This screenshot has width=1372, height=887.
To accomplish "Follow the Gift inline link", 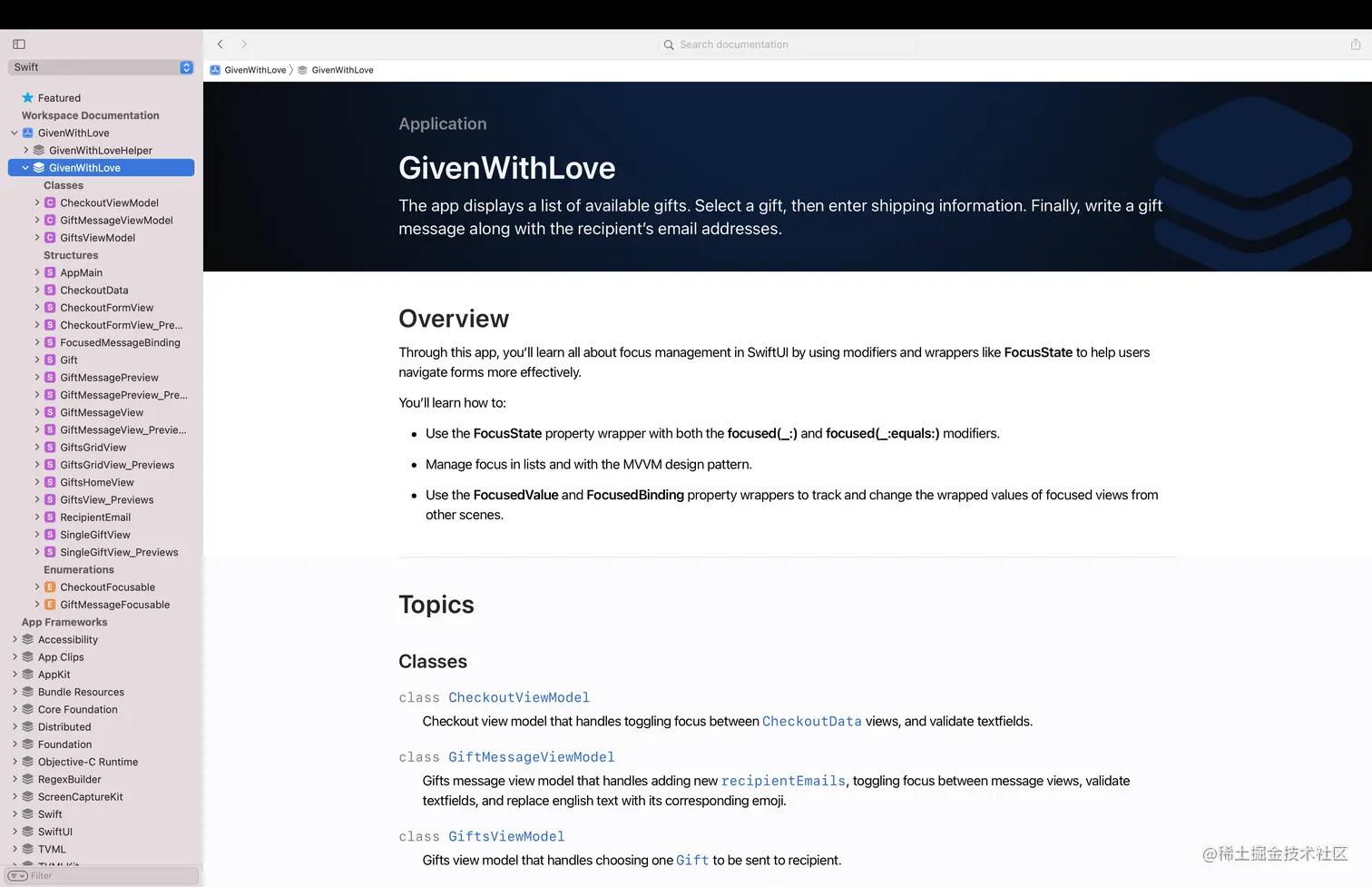I will (692, 861).
